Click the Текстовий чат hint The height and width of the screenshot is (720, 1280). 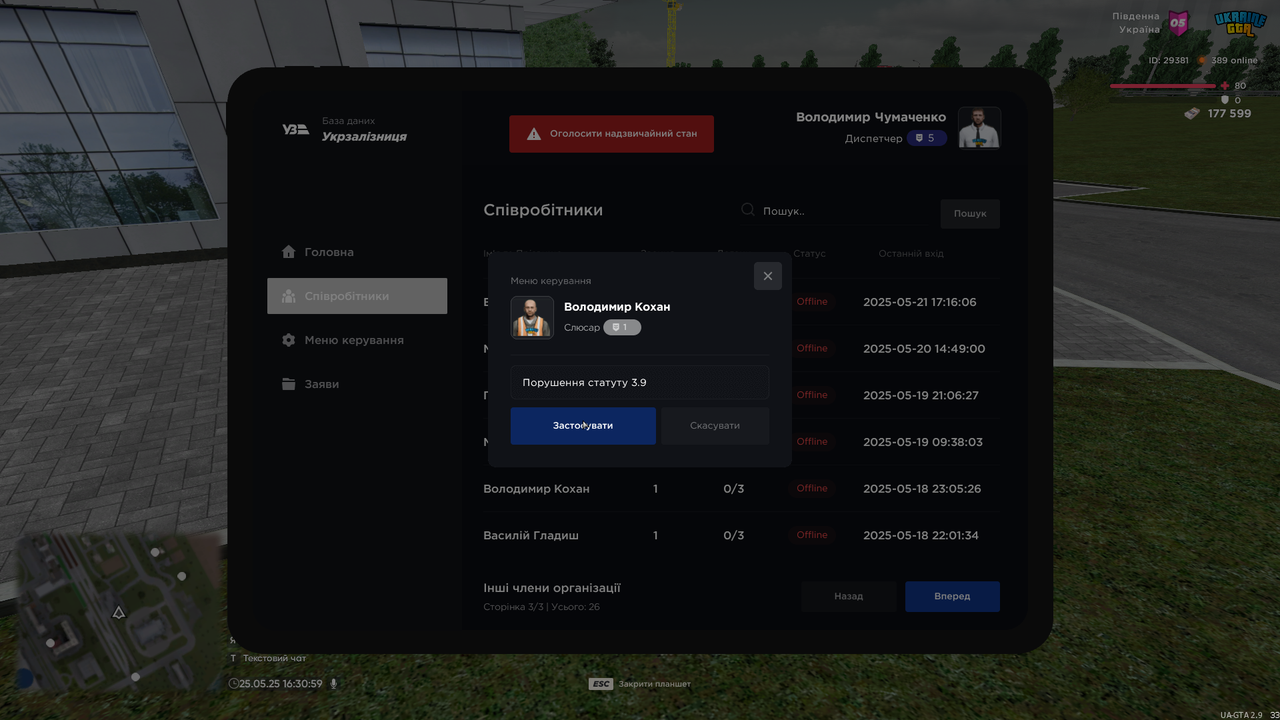(x=268, y=658)
